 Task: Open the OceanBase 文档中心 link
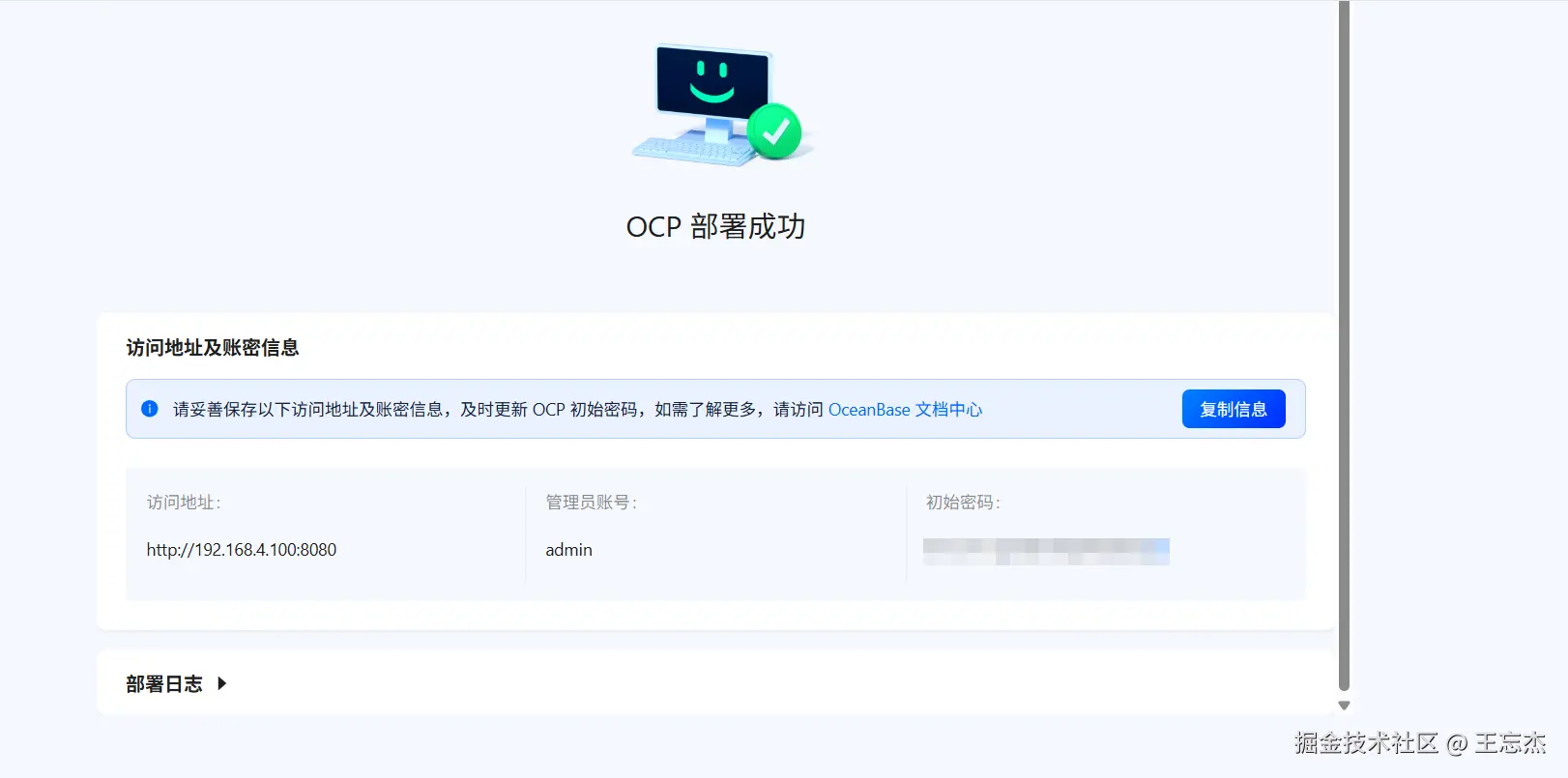905,410
